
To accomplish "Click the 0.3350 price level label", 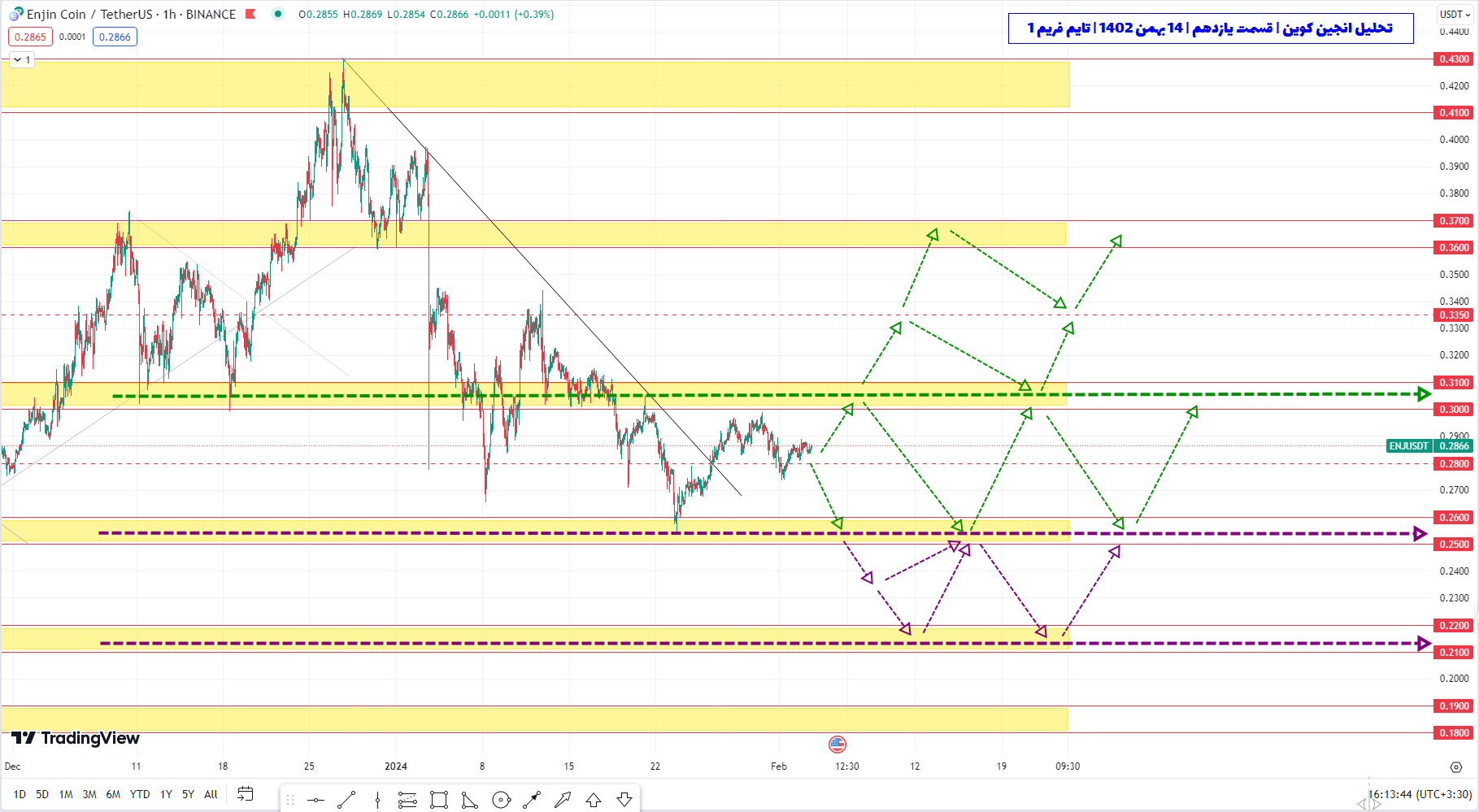I will [x=1455, y=315].
